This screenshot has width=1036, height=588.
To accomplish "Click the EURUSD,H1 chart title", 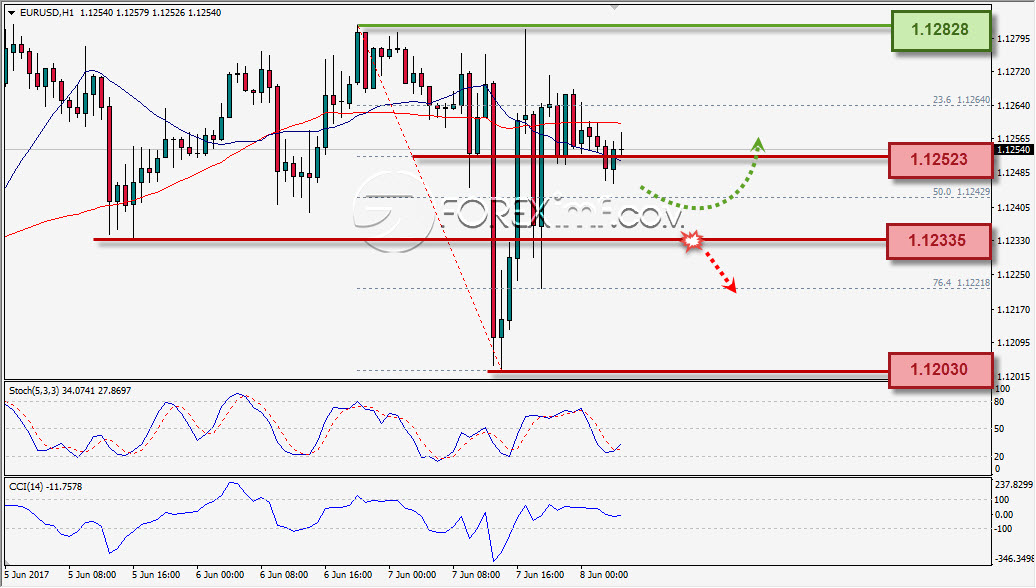I will (x=47, y=13).
